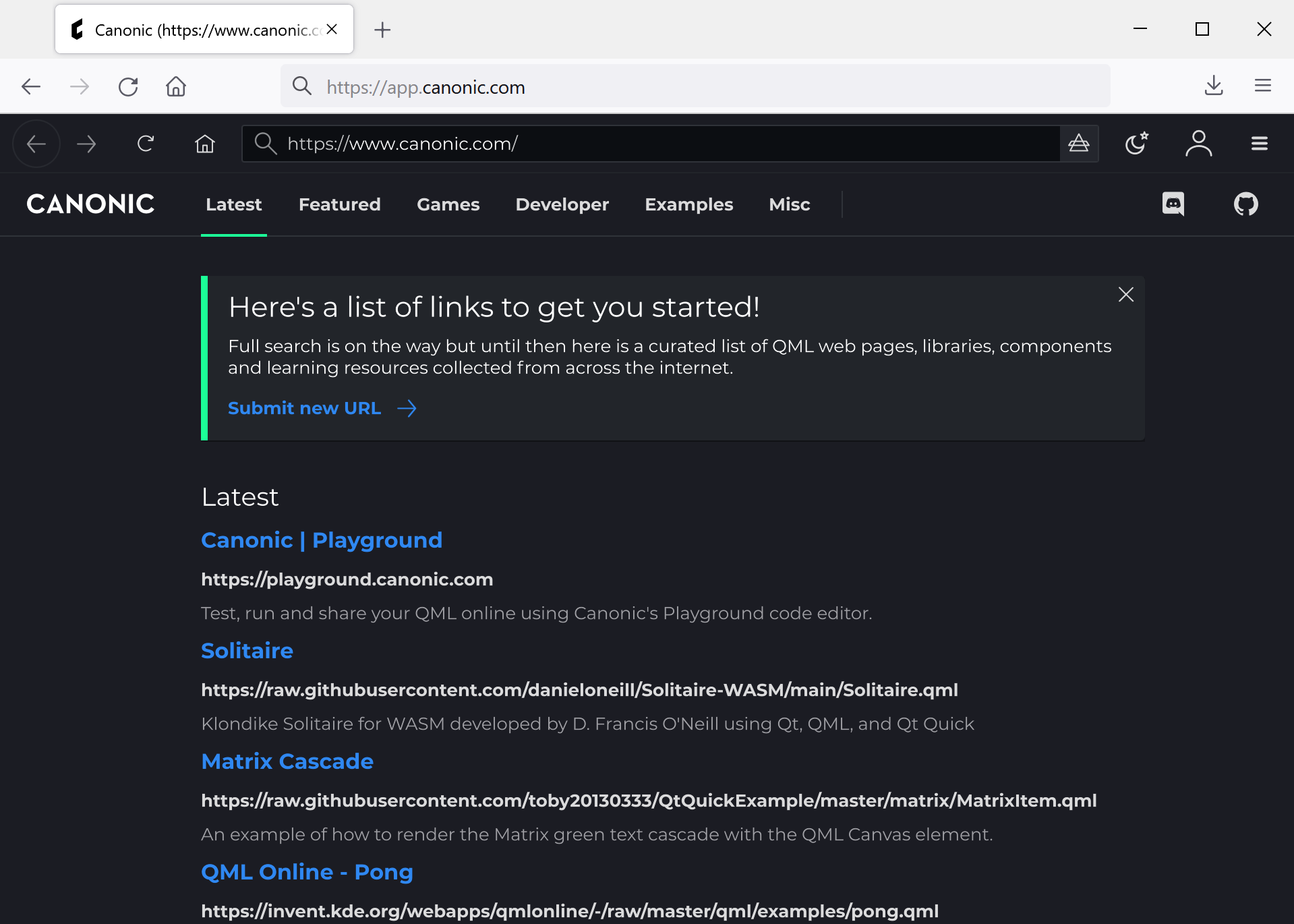Open Canonic inner hamburger menu
1294x924 pixels.
[1260, 144]
